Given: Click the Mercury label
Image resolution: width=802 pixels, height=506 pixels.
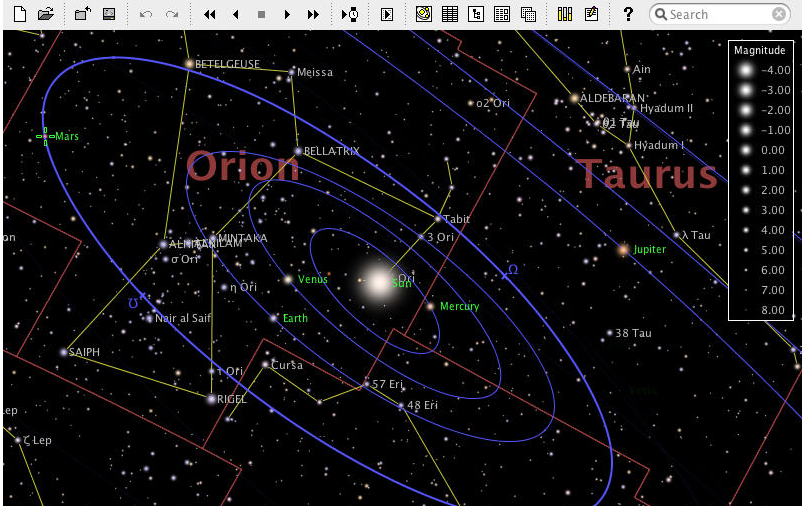Looking at the screenshot, I should tap(459, 306).
